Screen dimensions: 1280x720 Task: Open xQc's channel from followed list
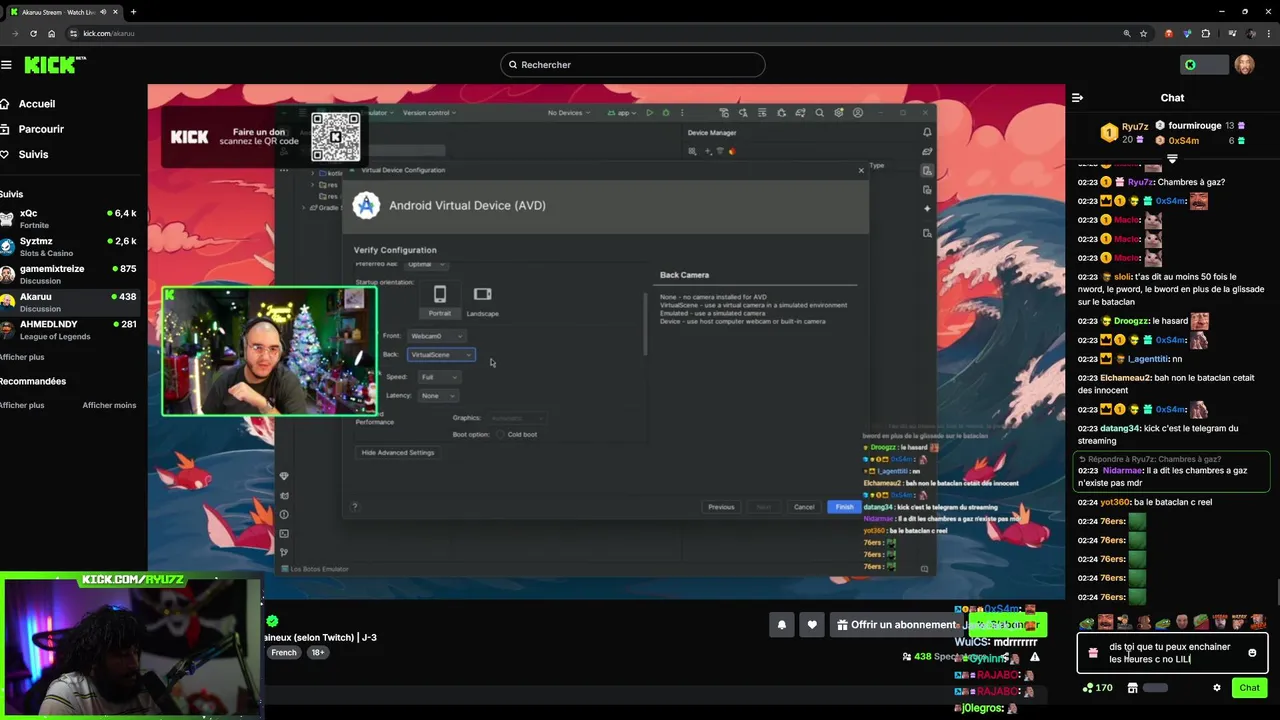70,219
